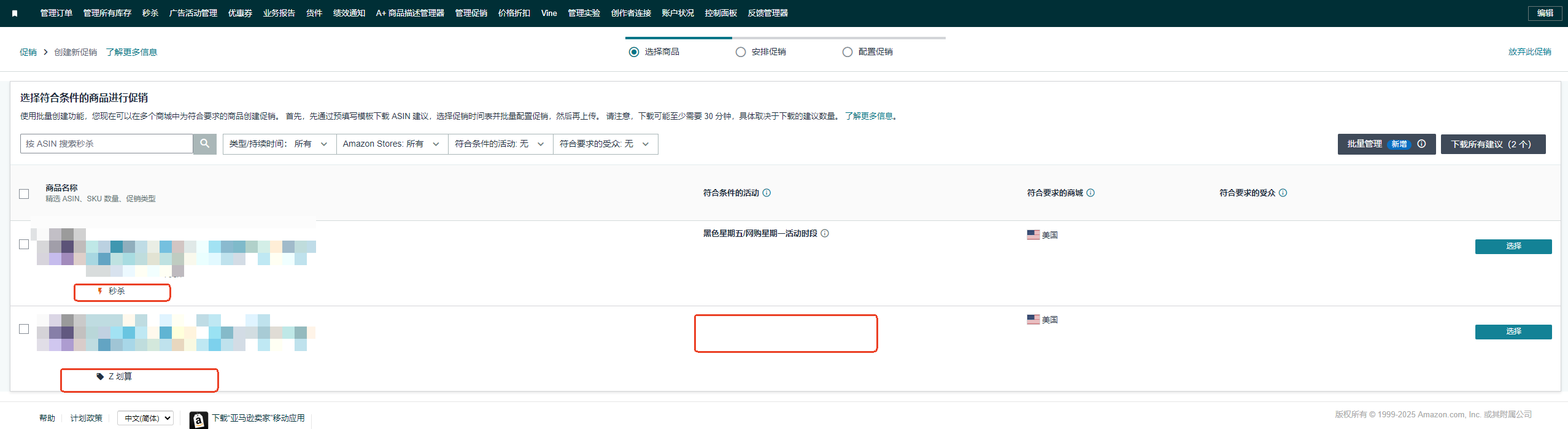Toggle the select-all checkbox in table header
Image resolution: width=1568 pixels, height=429 pixels.
pyautogui.click(x=24, y=194)
